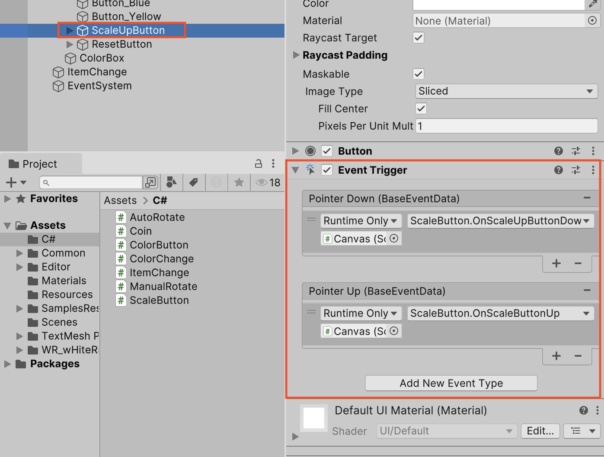Viewport: 604px width, 457px height.
Task: Click the Project panel lock icon
Action: pos(258,164)
